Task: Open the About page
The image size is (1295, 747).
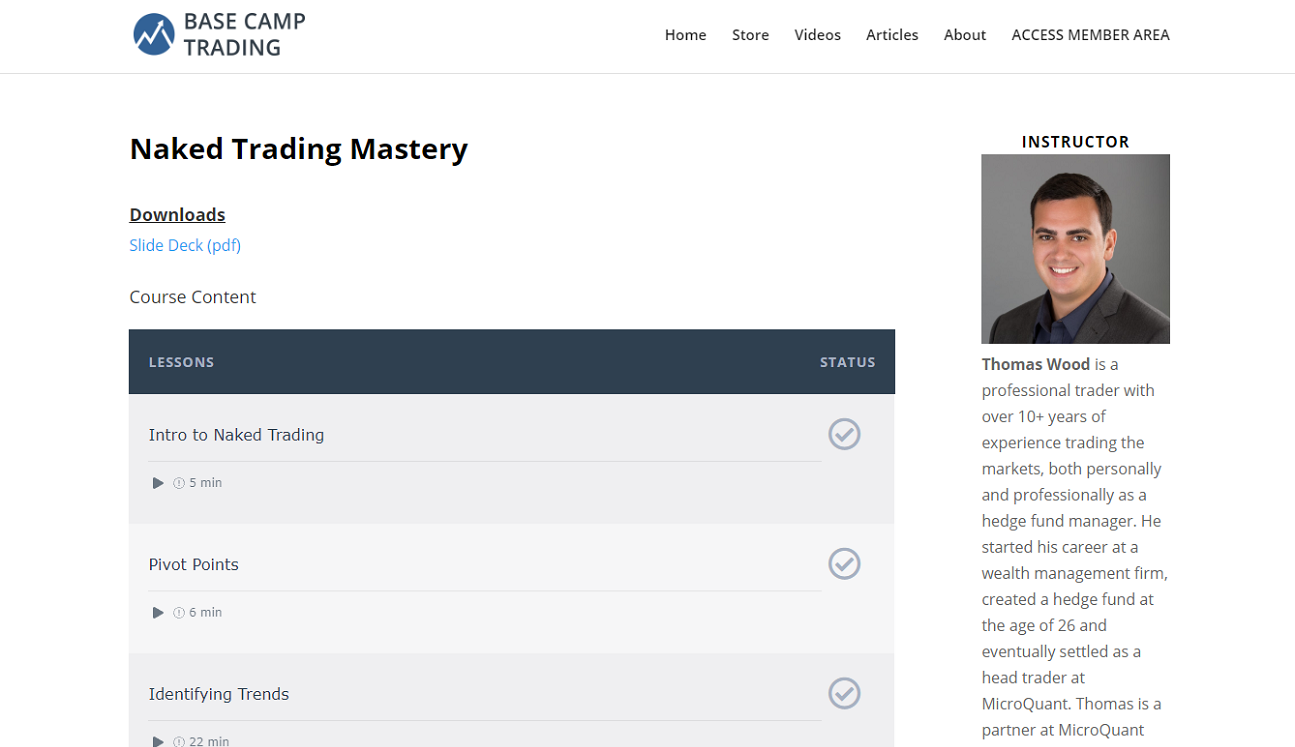Action: coord(964,35)
